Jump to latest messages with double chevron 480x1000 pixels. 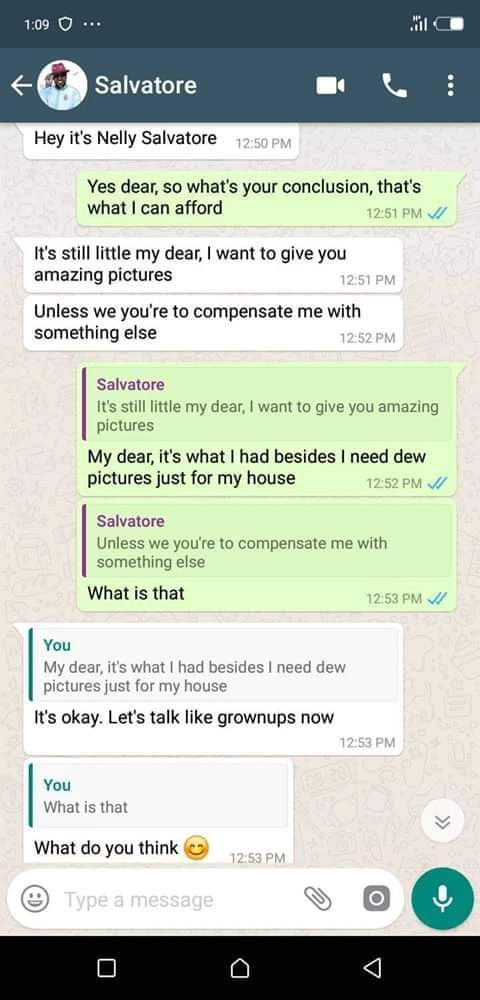[x=442, y=821]
